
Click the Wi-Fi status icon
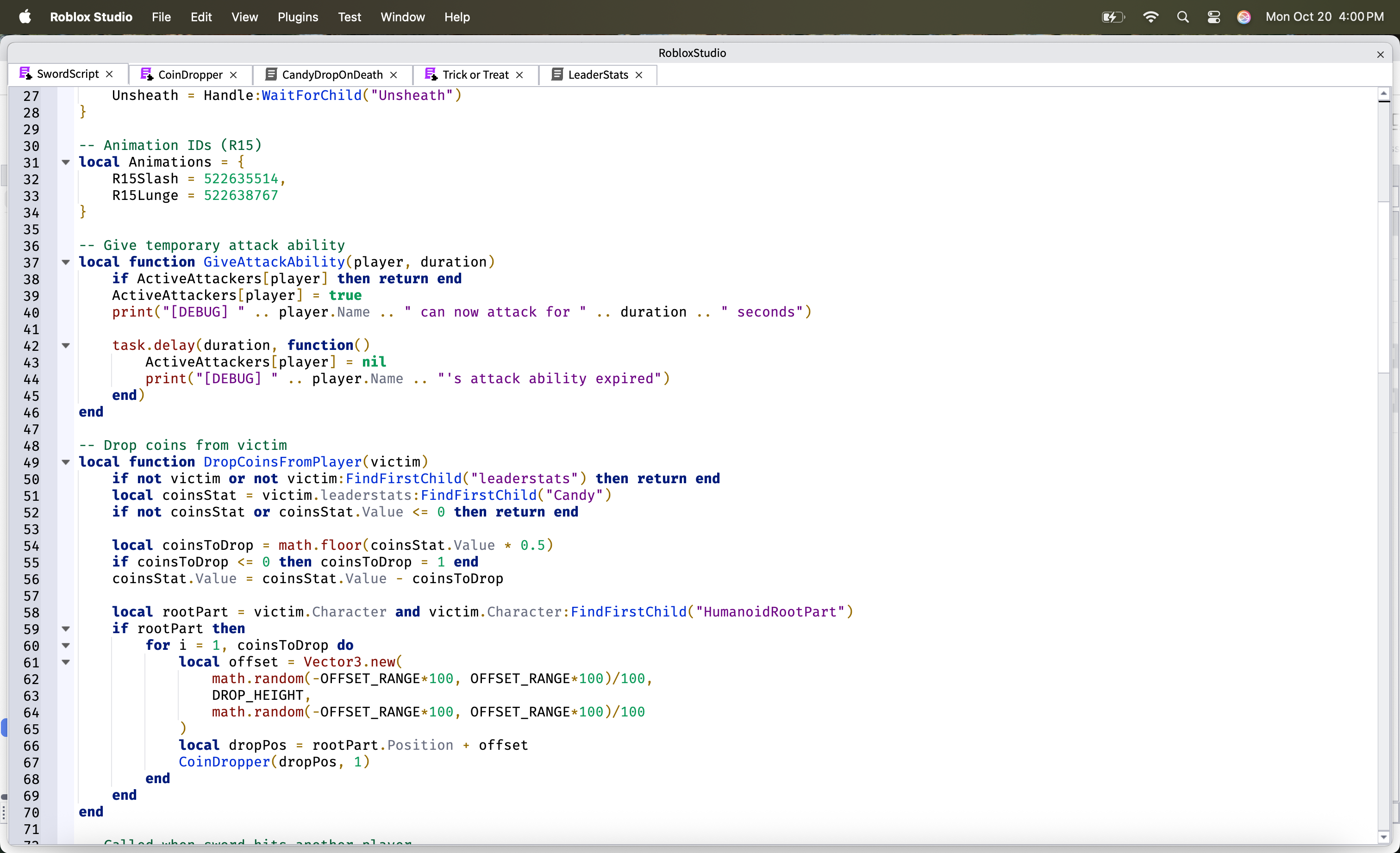[x=1150, y=17]
